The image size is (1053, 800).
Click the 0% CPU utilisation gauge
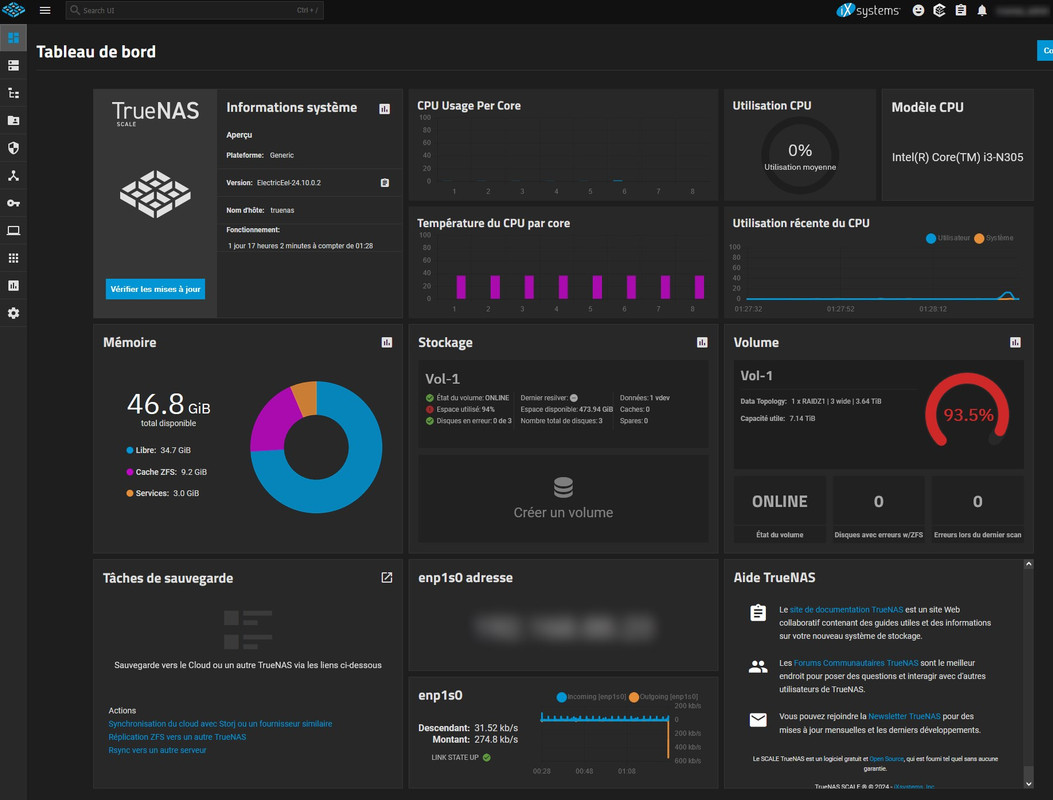tap(800, 156)
